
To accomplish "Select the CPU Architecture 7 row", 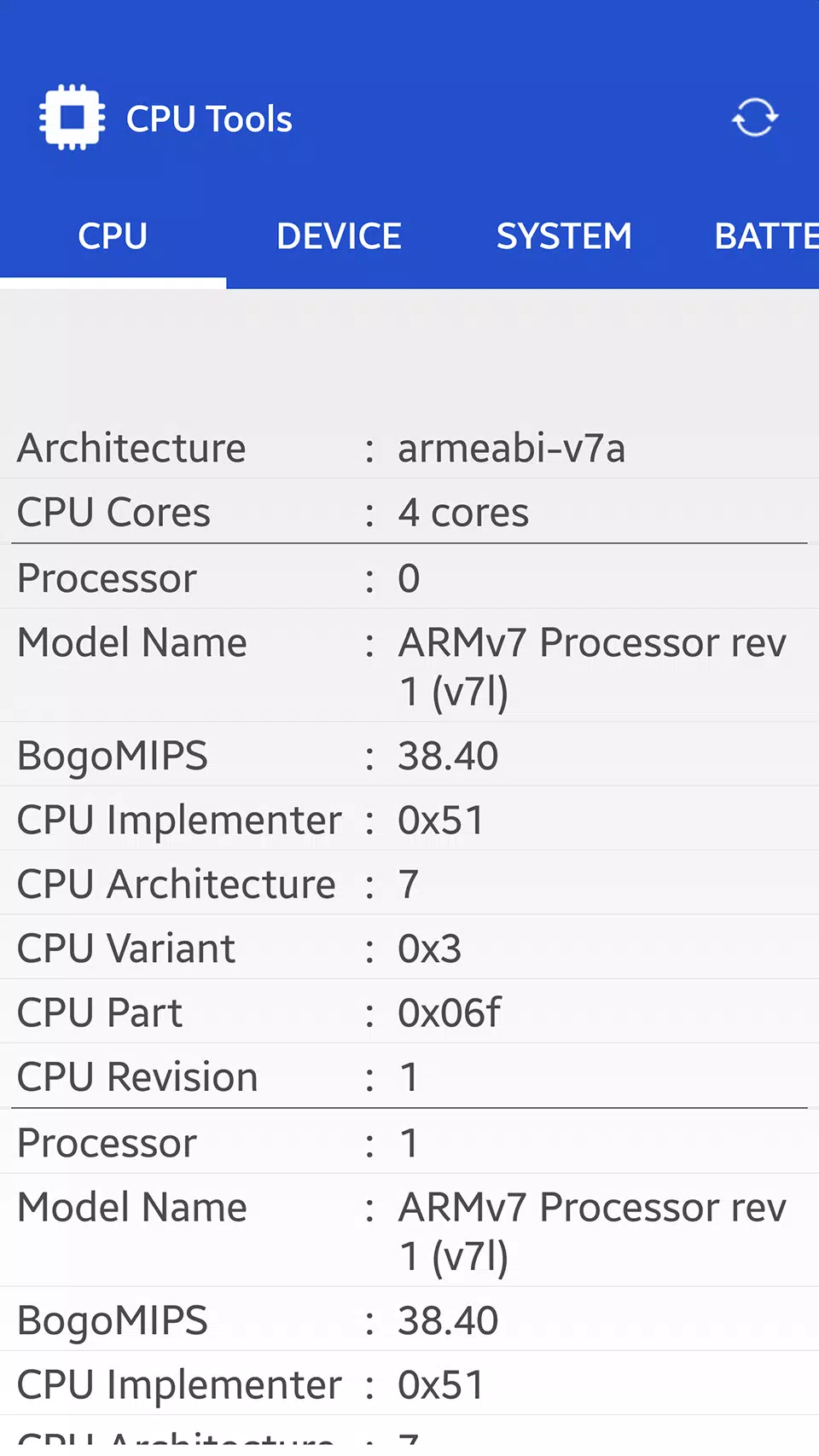I will (x=409, y=883).
